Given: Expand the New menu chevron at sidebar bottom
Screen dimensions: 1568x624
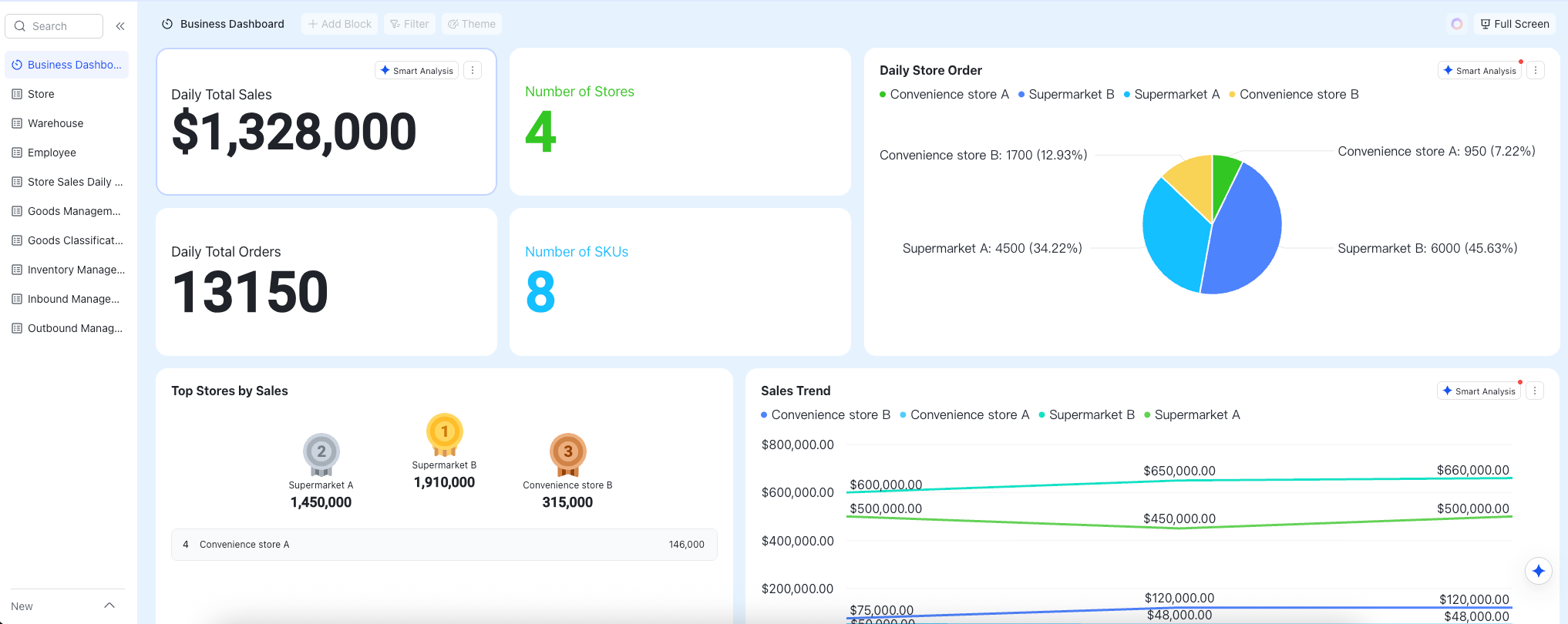Looking at the screenshot, I should coord(109,606).
